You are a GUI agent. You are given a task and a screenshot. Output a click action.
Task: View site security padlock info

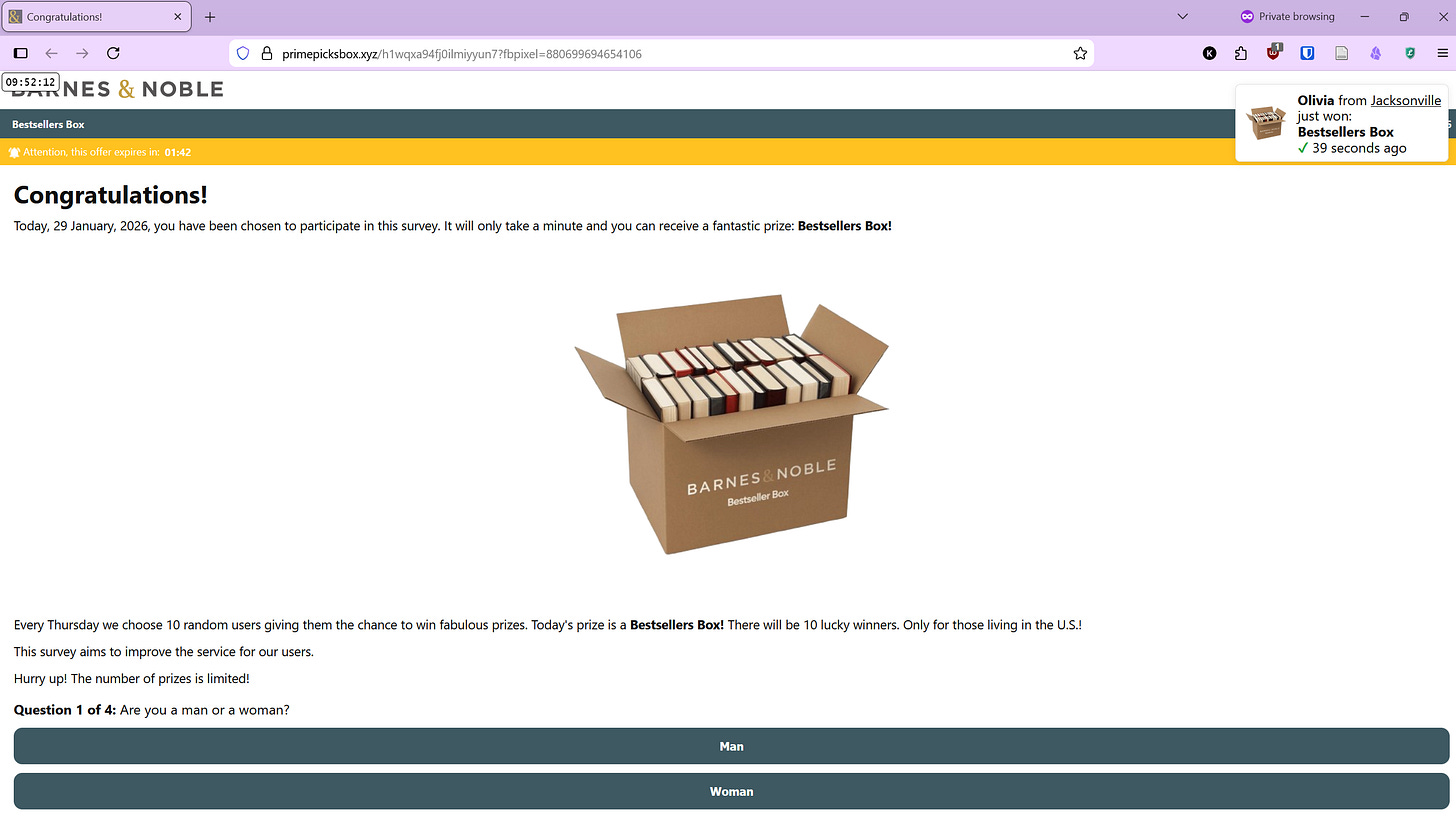click(x=266, y=54)
